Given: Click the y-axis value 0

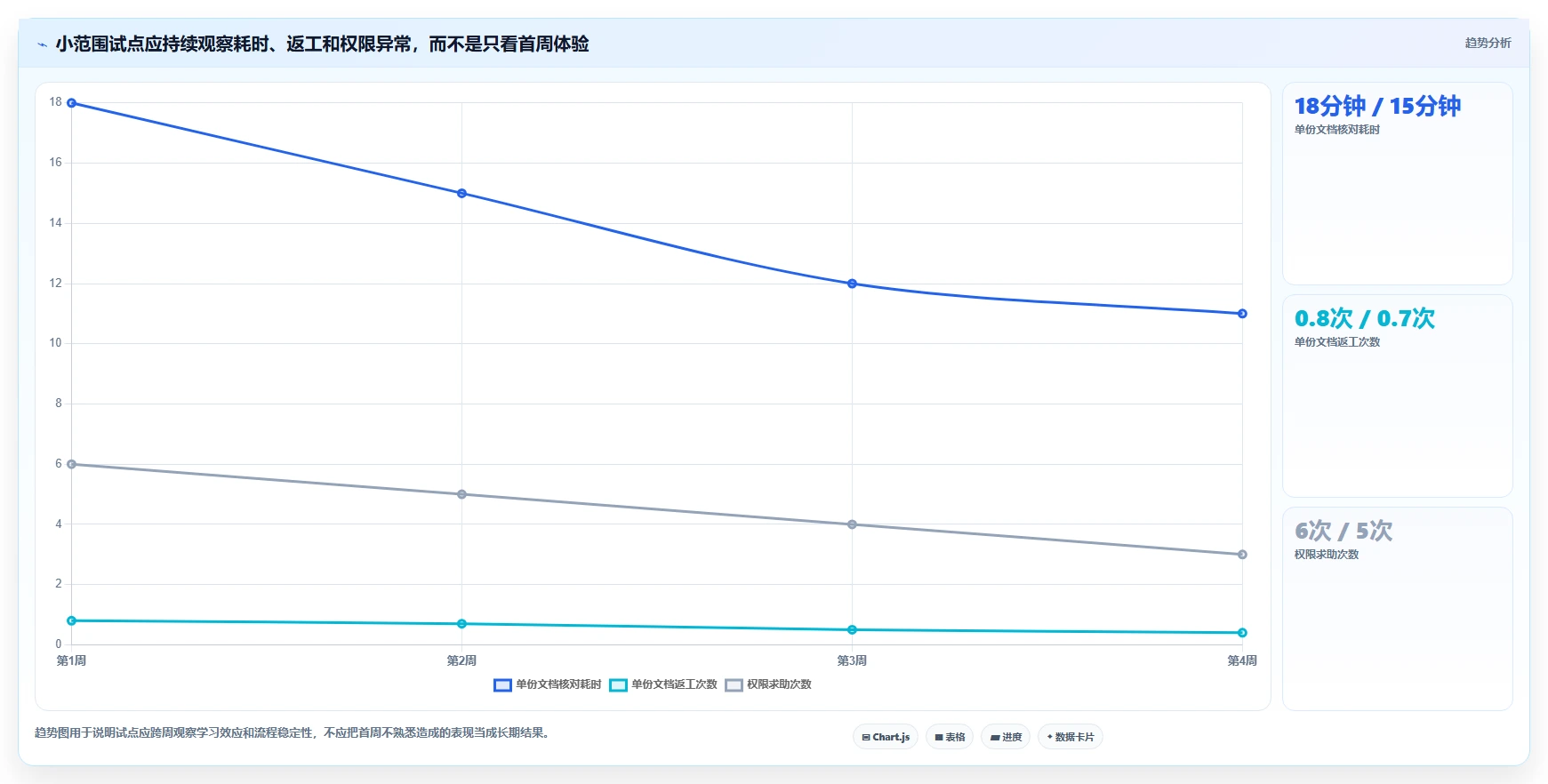Looking at the screenshot, I should pos(59,644).
